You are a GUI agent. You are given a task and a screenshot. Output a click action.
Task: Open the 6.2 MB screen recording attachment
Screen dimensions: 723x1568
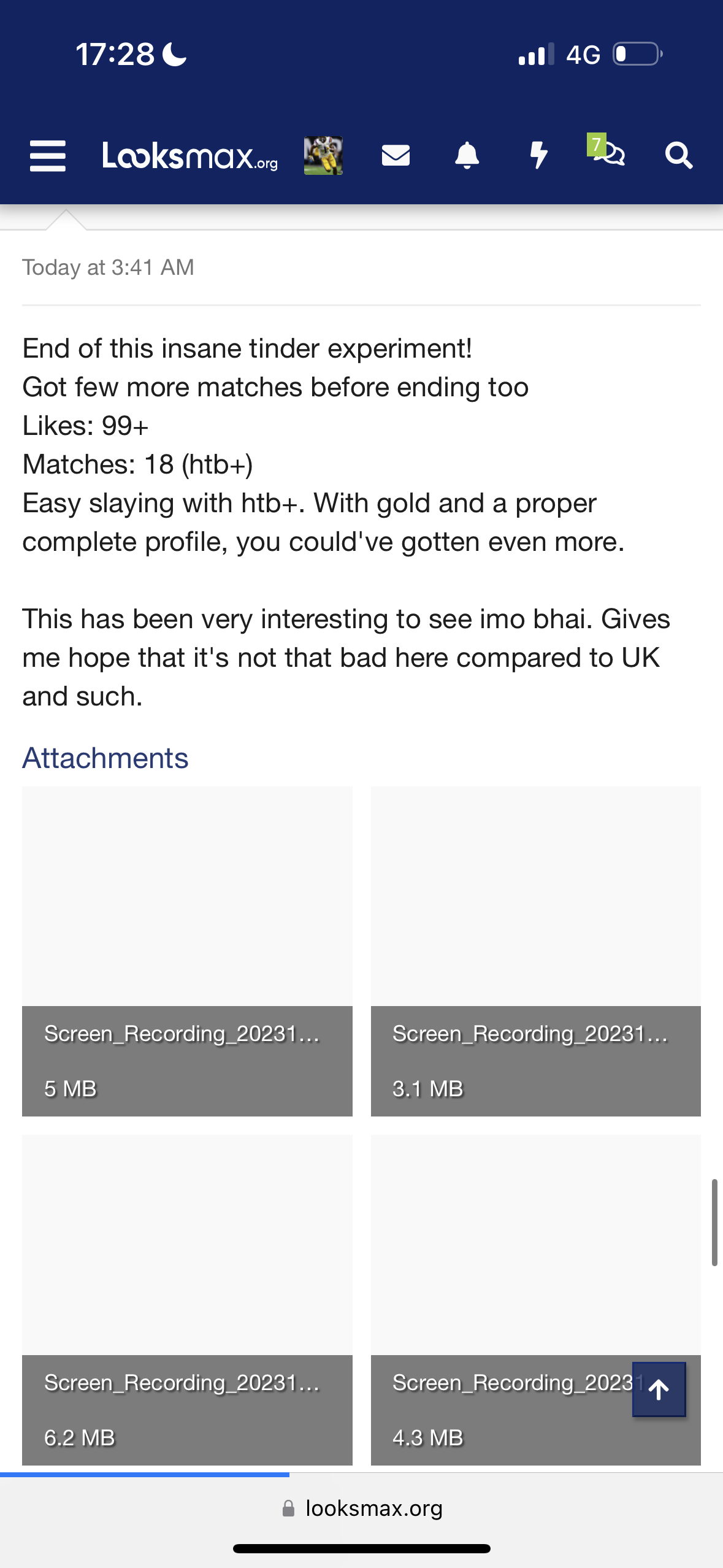pos(187,1300)
